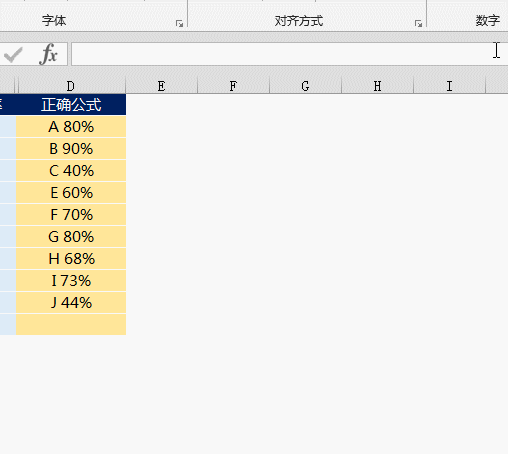Select column G header
Viewport: 508px width, 454px height.
pyautogui.click(x=306, y=86)
